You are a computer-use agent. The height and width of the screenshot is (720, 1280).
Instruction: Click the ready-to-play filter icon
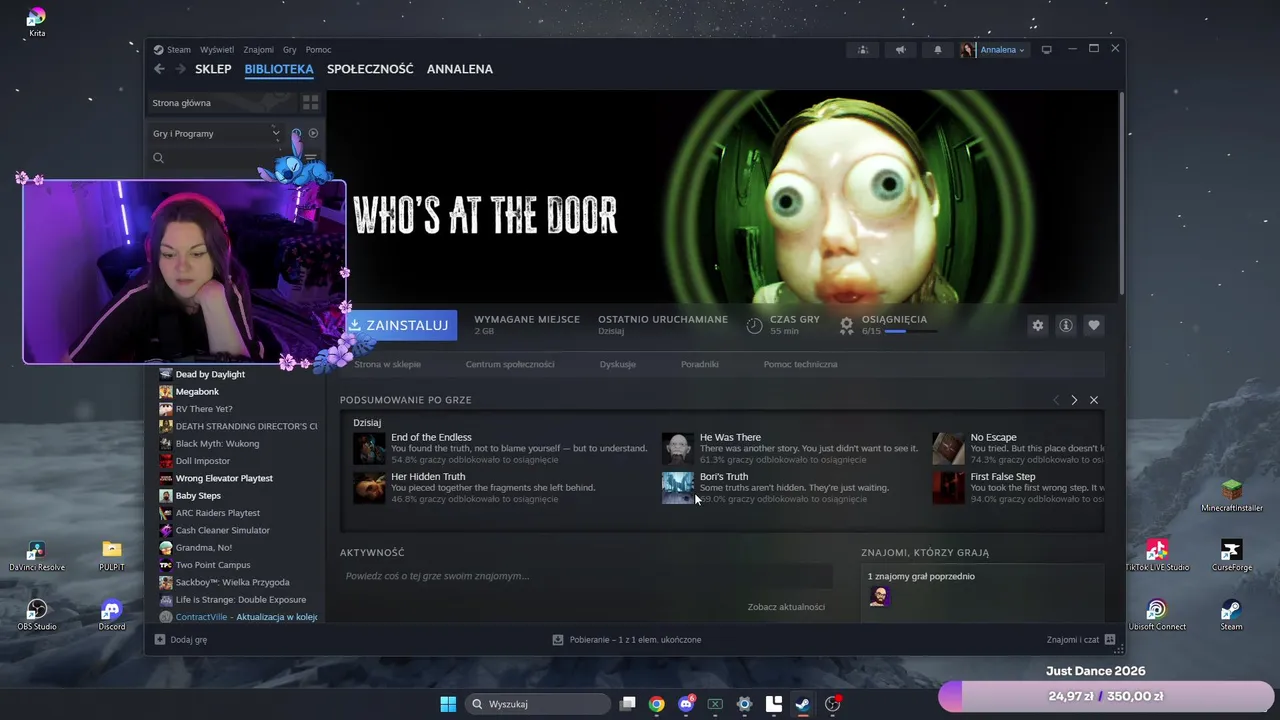point(313,133)
